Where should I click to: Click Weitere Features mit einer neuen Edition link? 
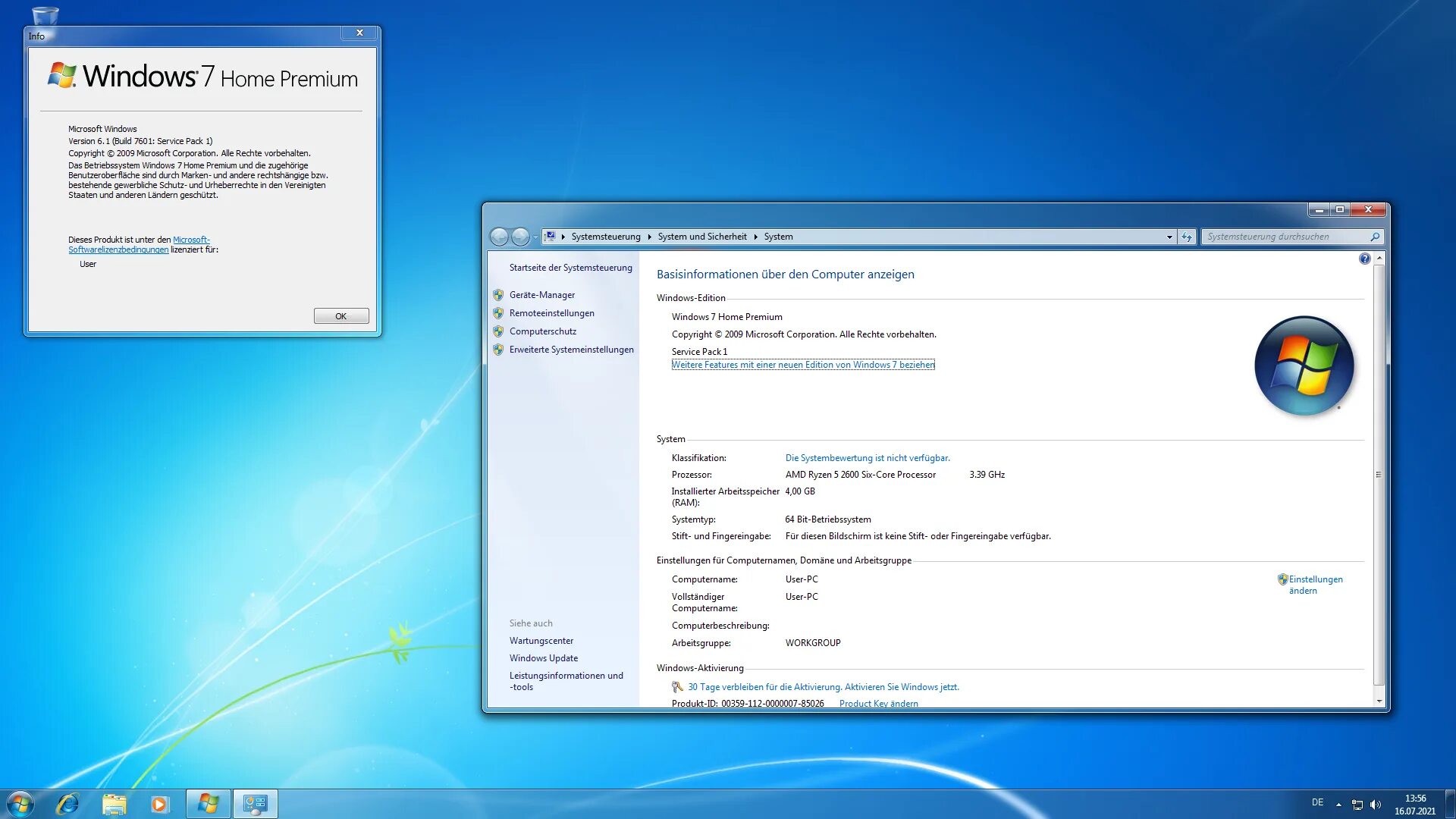point(803,365)
